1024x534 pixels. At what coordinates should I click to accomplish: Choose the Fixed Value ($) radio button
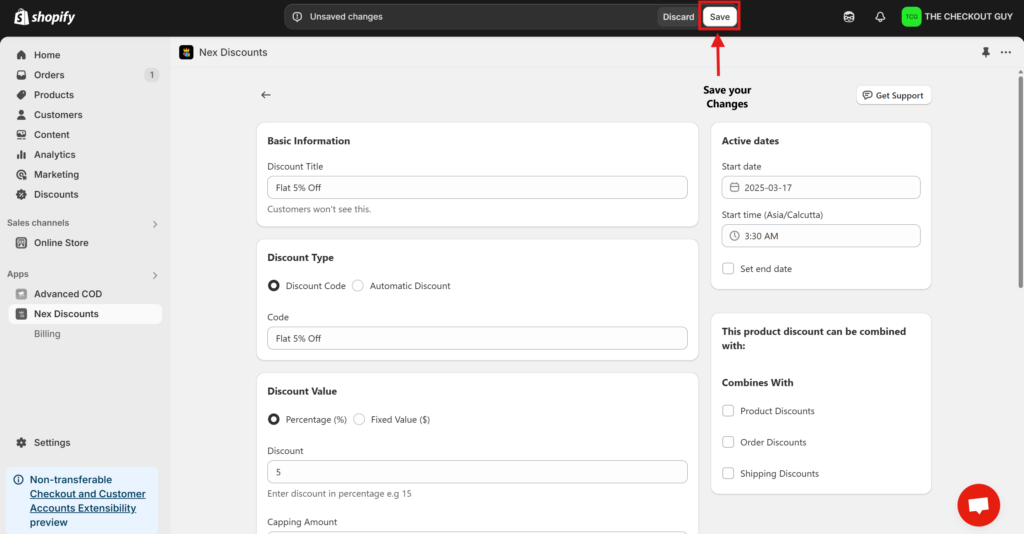point(359,420)
